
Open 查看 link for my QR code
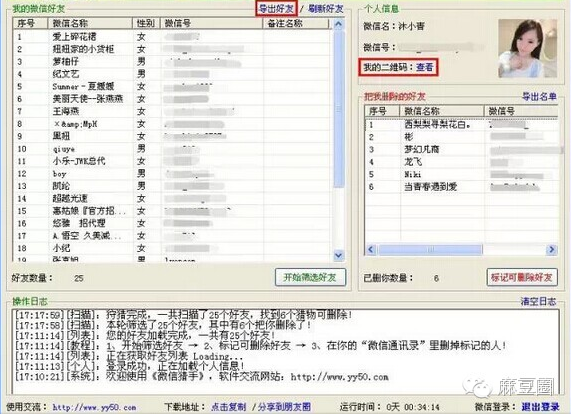[425, 67]
